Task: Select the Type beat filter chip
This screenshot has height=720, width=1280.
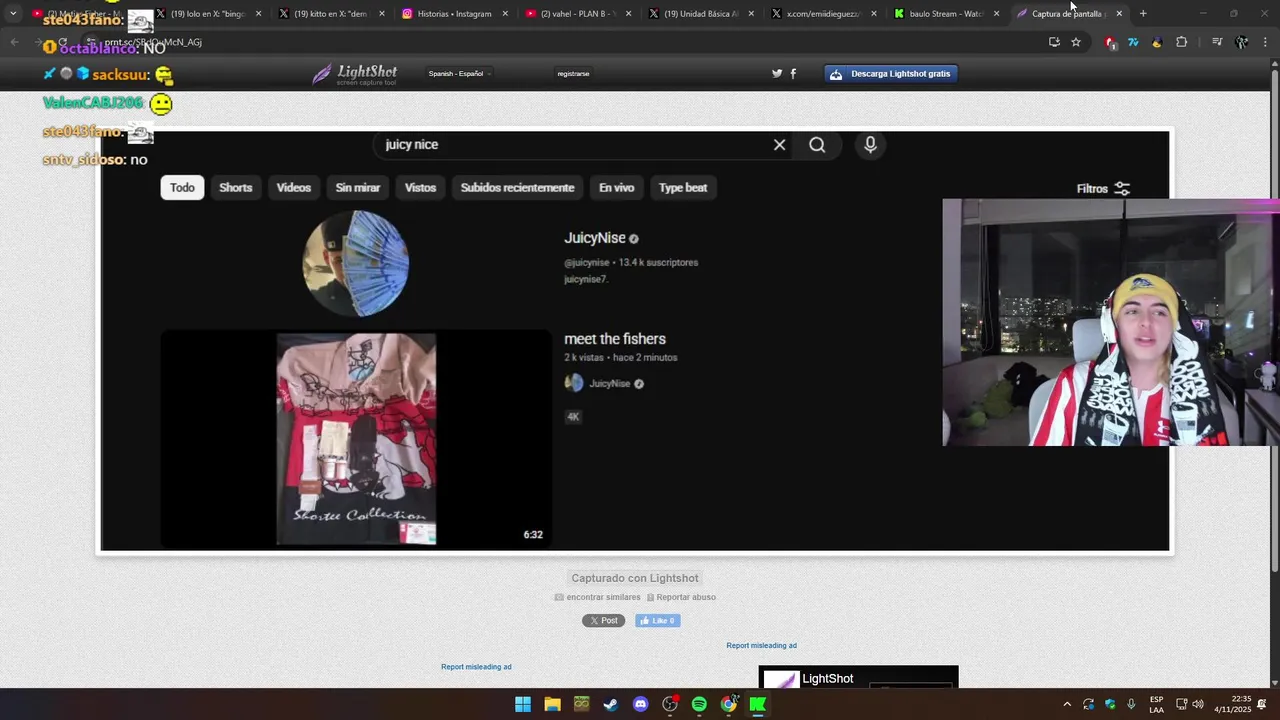Action: (x=683, y=188)
